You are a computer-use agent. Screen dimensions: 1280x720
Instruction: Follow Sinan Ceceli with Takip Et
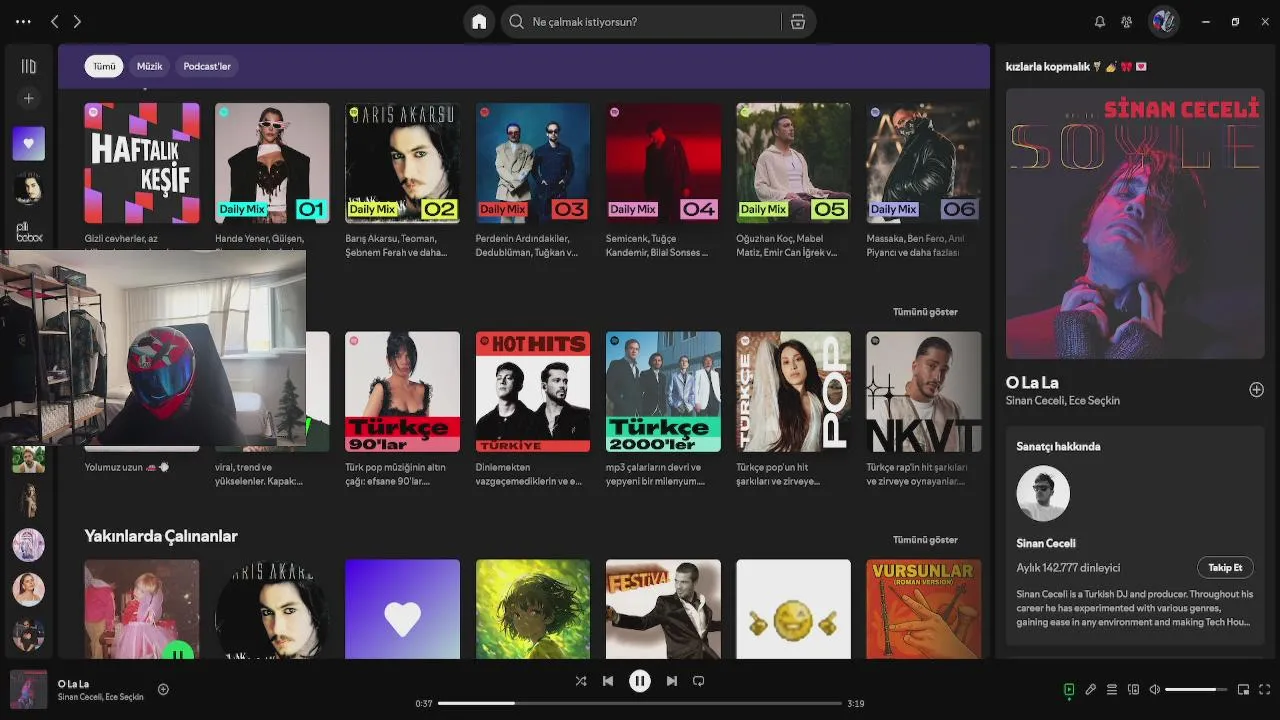[1225, 567]
